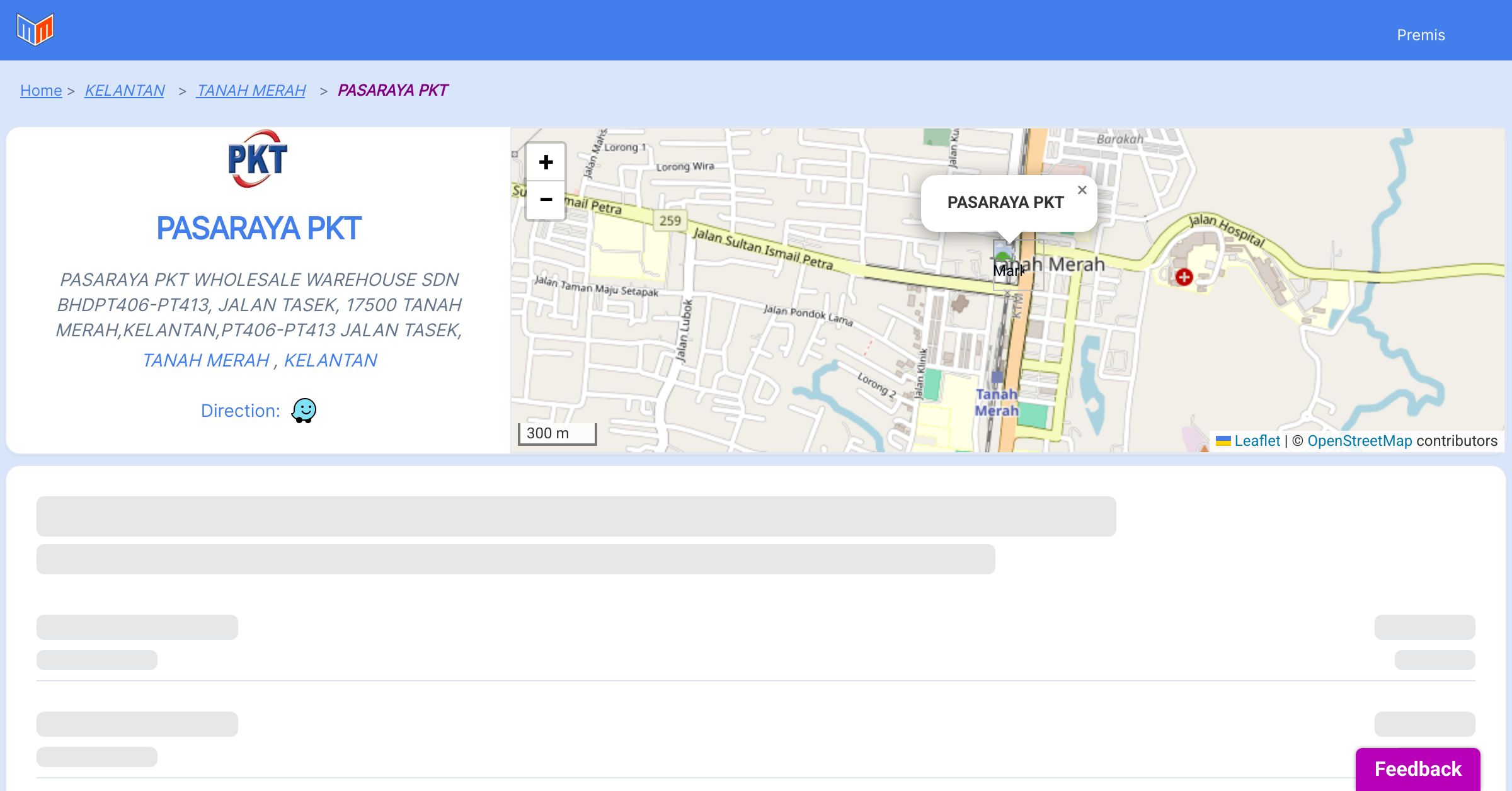Click the red hospital cross on the map
The height and width of the screenshot is (791, 1512).
[x=1184, y=276]
